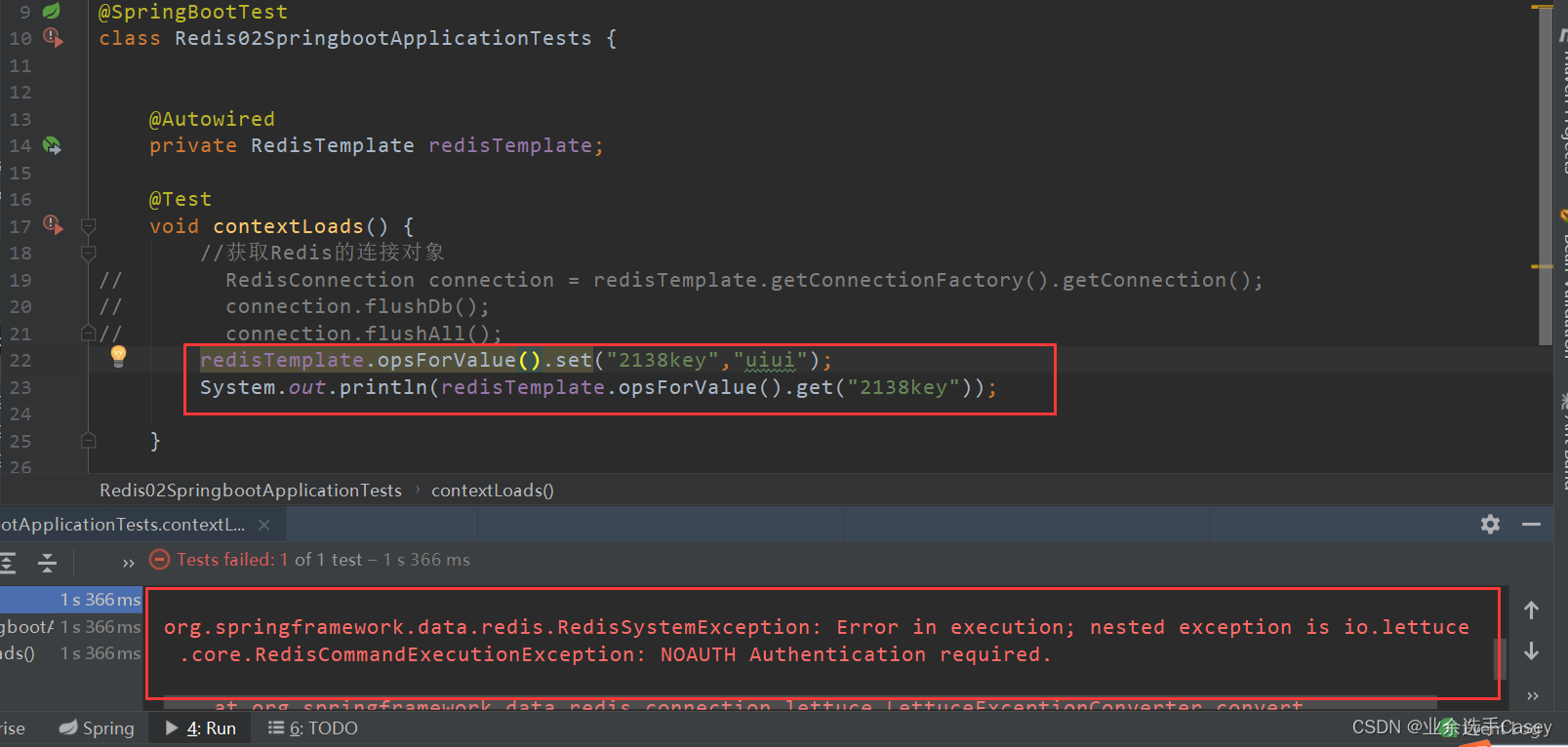Expand all nodes in the test results tree
Image resolution: width=1568 pixels, height=747 pixels.
8,562
